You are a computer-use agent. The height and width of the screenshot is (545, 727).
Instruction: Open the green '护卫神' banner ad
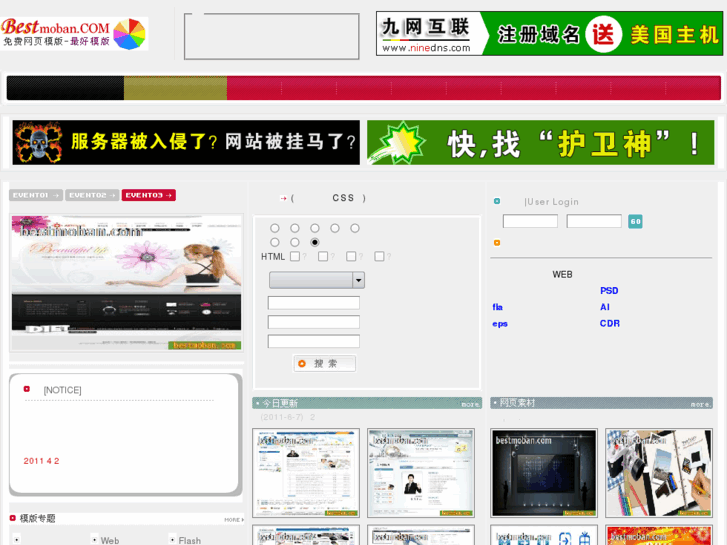pos(541,142)
